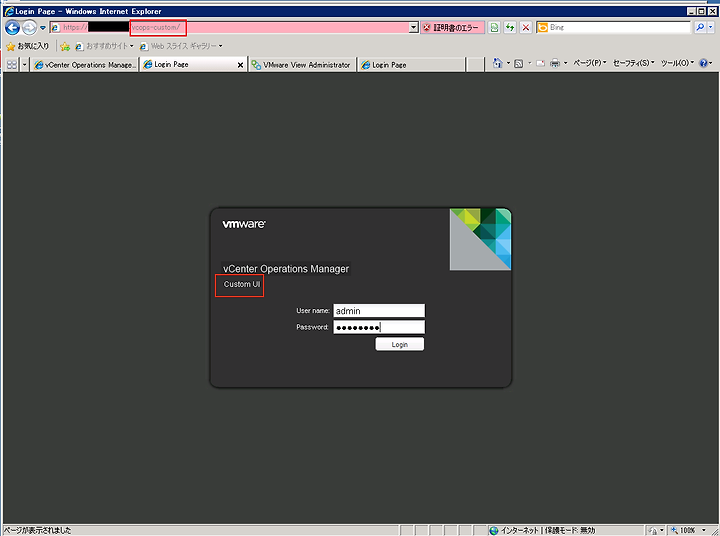Open the tab list dropdown arrow
Image resolution: width=720 pixels, height=536 pixels.
25,65
